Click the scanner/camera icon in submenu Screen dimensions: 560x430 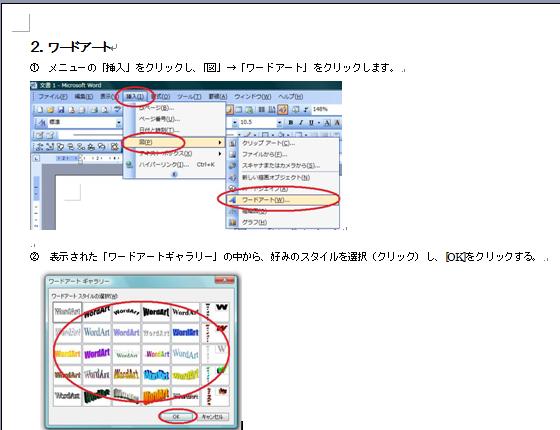coord(232,166)
